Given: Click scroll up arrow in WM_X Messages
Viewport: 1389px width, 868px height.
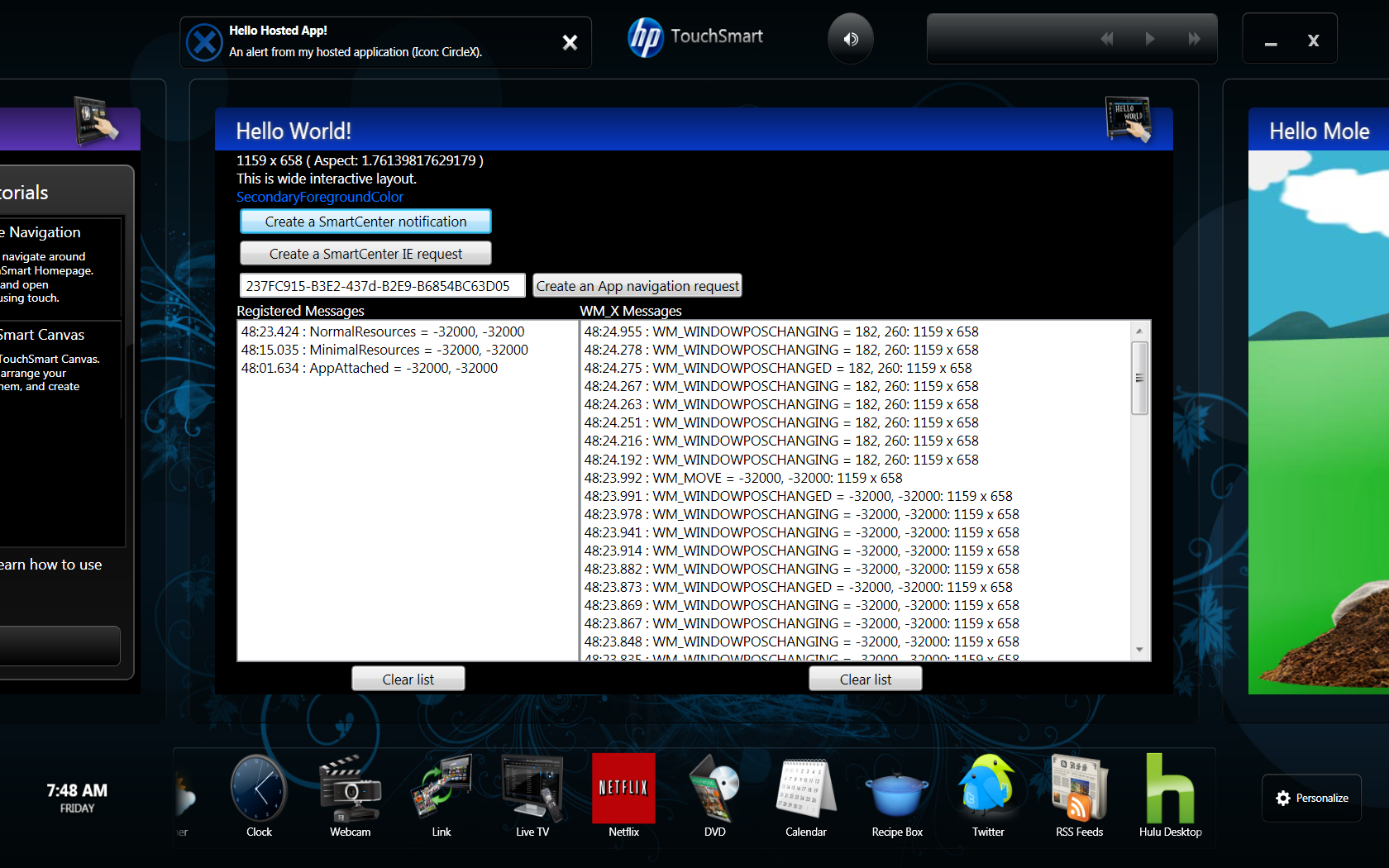Looking at the screenshot, I should coord(1139,331).
